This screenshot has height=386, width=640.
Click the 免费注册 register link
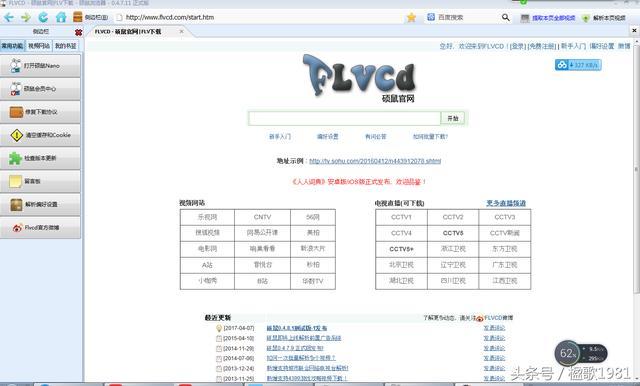coord(542,46)
